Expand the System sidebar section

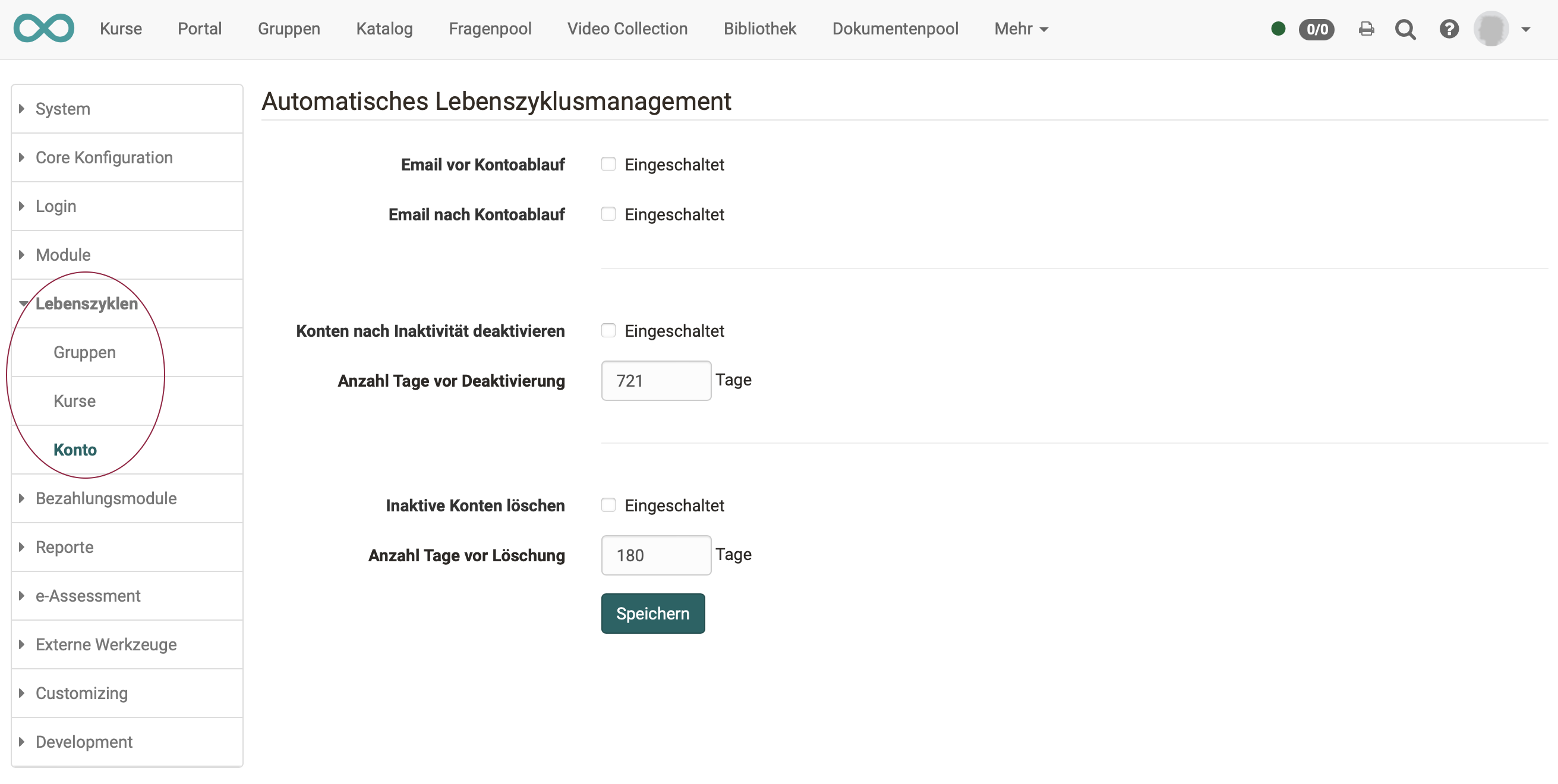click(x=127, y=109)
